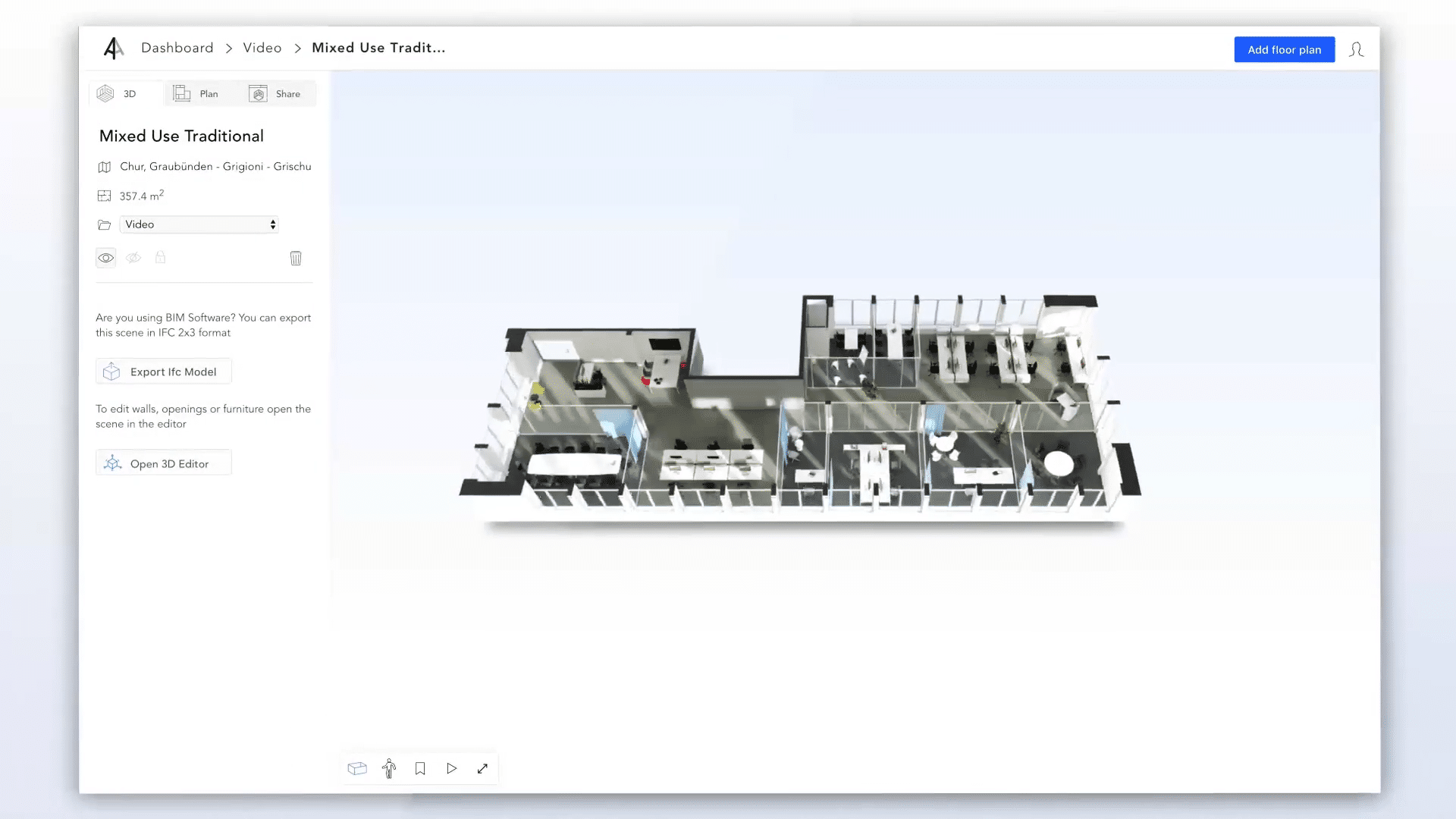Open the user account icon
1456x819 pixels.
(x=1356, y=50)
